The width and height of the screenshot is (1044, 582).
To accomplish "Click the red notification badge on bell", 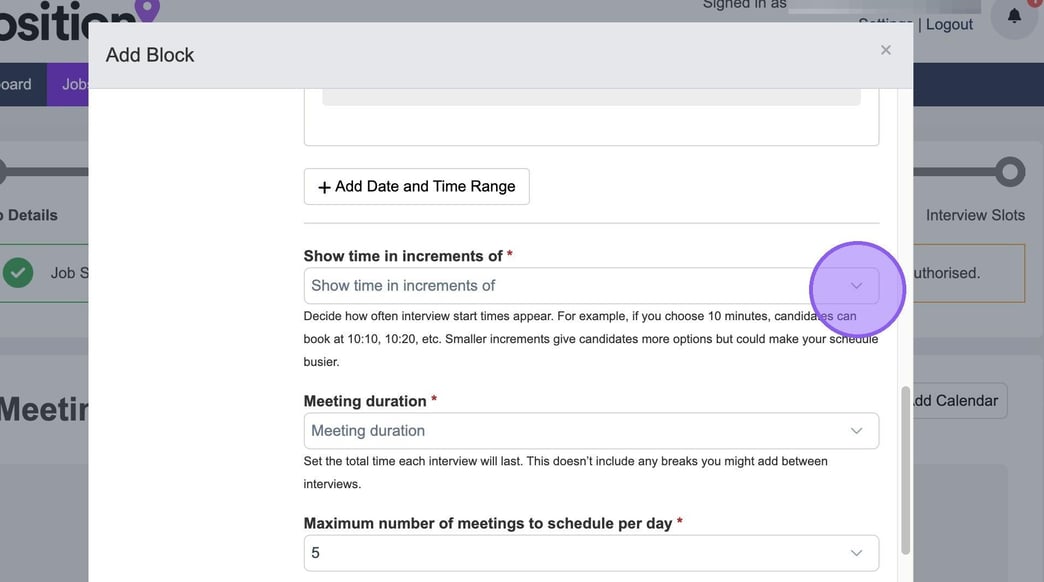I will click(1034, 3).
